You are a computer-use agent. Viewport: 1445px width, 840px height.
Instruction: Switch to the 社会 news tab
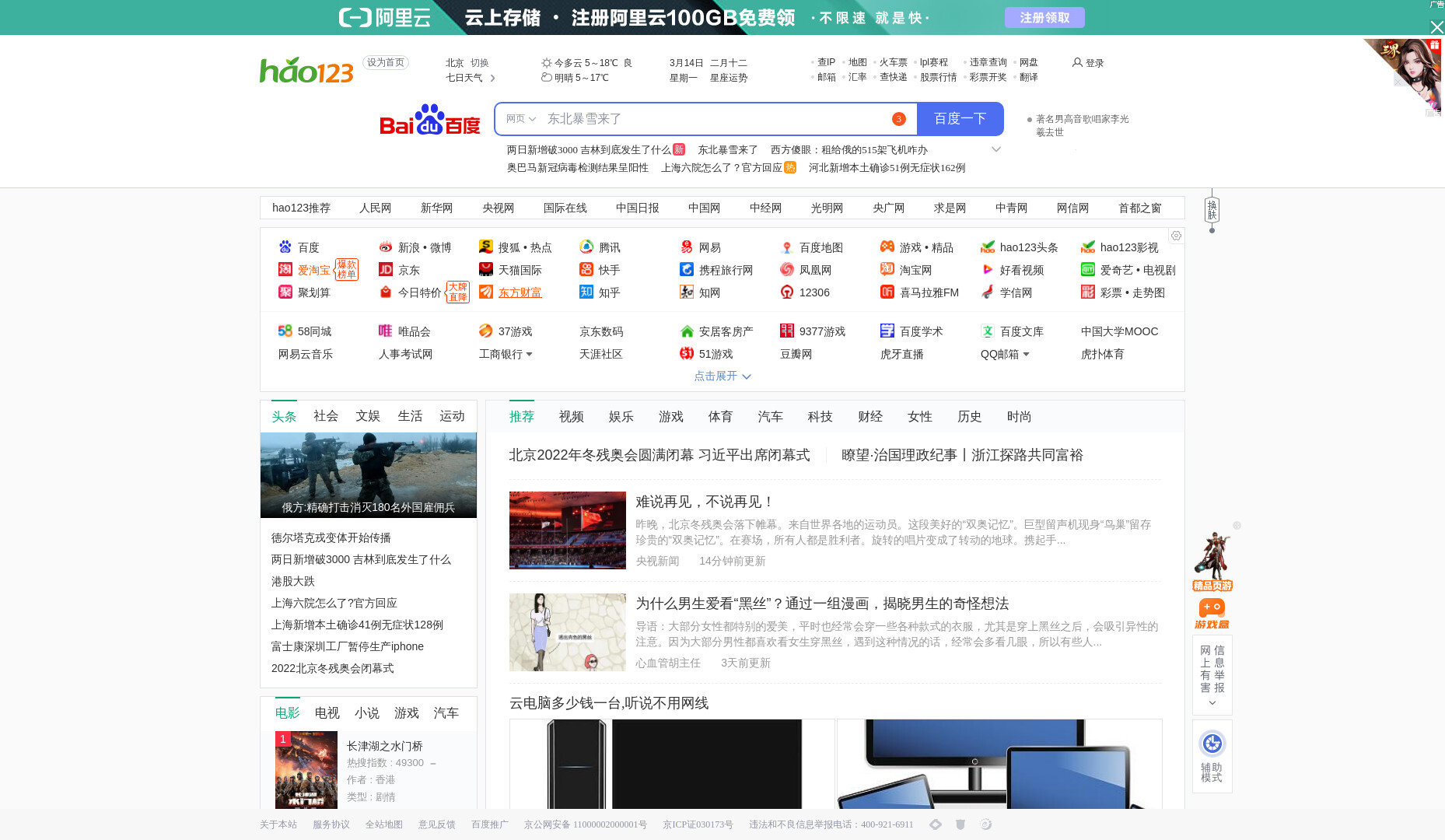(326, 416)
